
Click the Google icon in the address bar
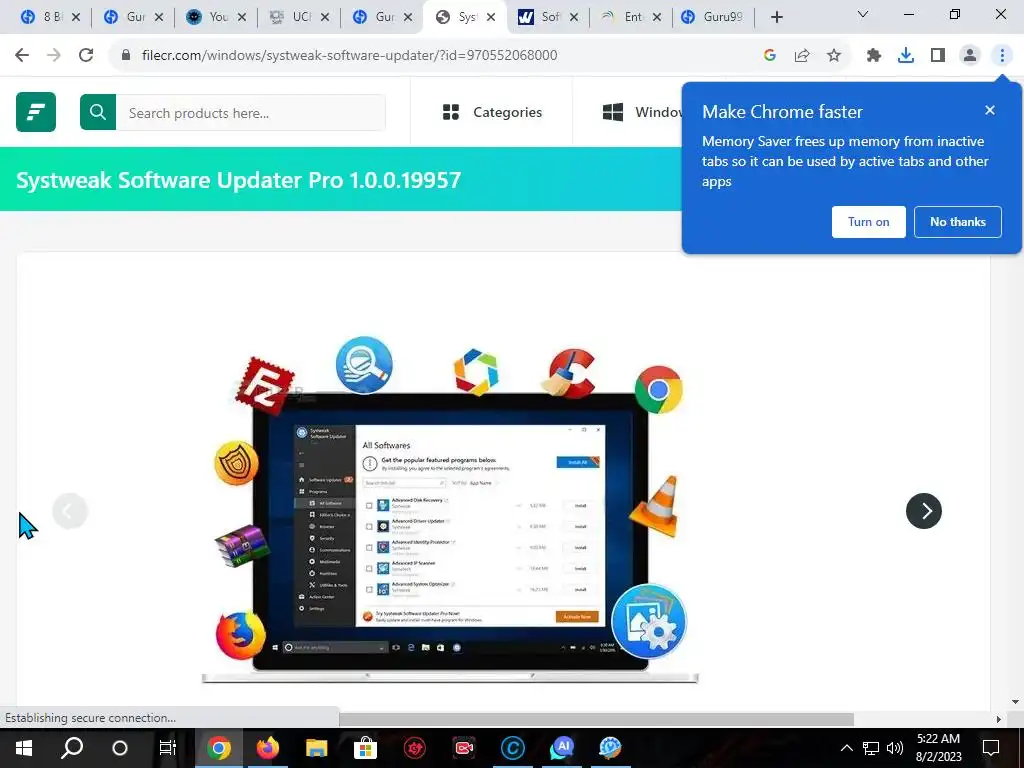tap(770, 56)
